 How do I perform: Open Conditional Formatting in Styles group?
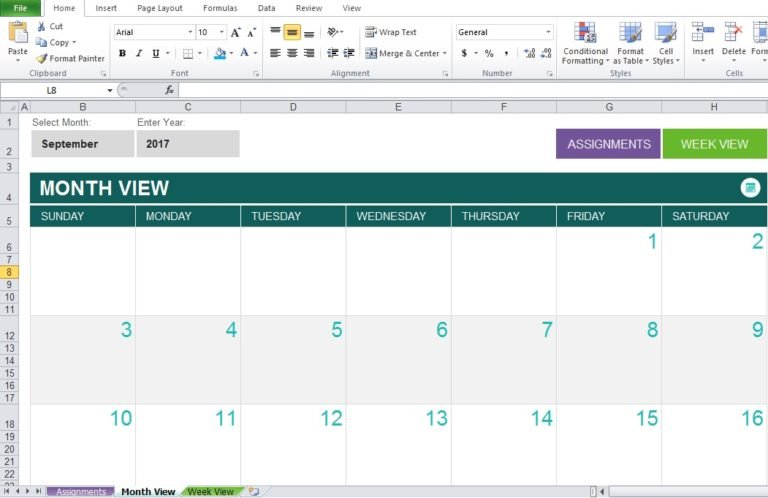pos(585,43)
